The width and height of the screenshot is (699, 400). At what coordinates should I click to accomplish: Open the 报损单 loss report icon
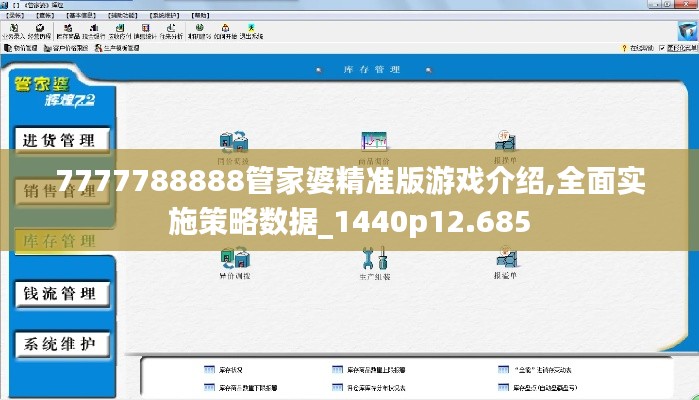tap(505, 147)
